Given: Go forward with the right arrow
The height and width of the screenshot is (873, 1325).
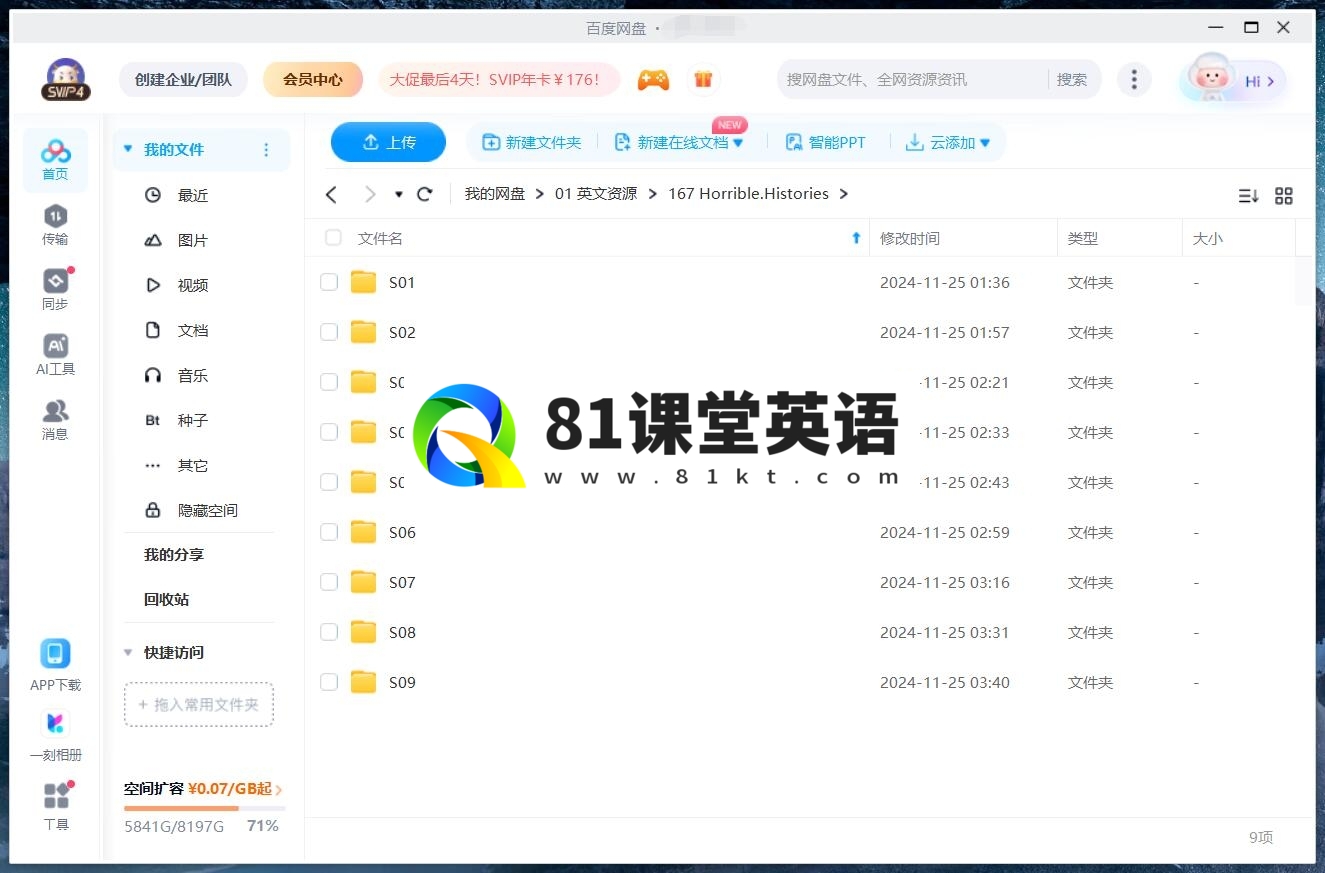Looking at the screenshot, I should pyautogui.click(x=370, y=194).
